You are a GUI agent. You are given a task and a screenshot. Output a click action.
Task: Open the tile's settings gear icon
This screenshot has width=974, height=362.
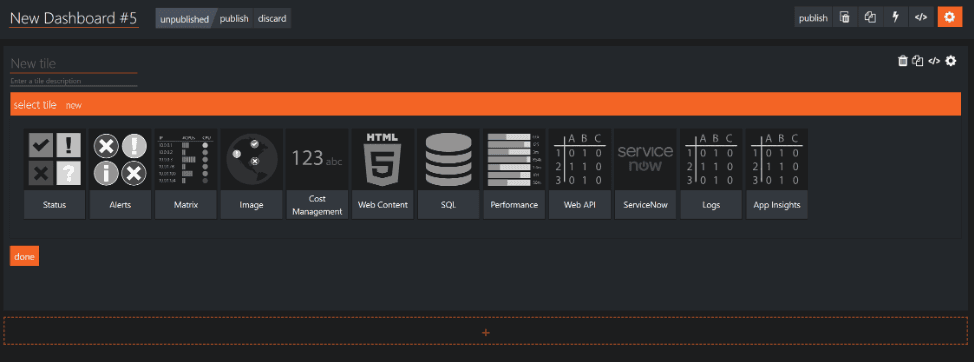pyautogui.click(x=950, y=61)
